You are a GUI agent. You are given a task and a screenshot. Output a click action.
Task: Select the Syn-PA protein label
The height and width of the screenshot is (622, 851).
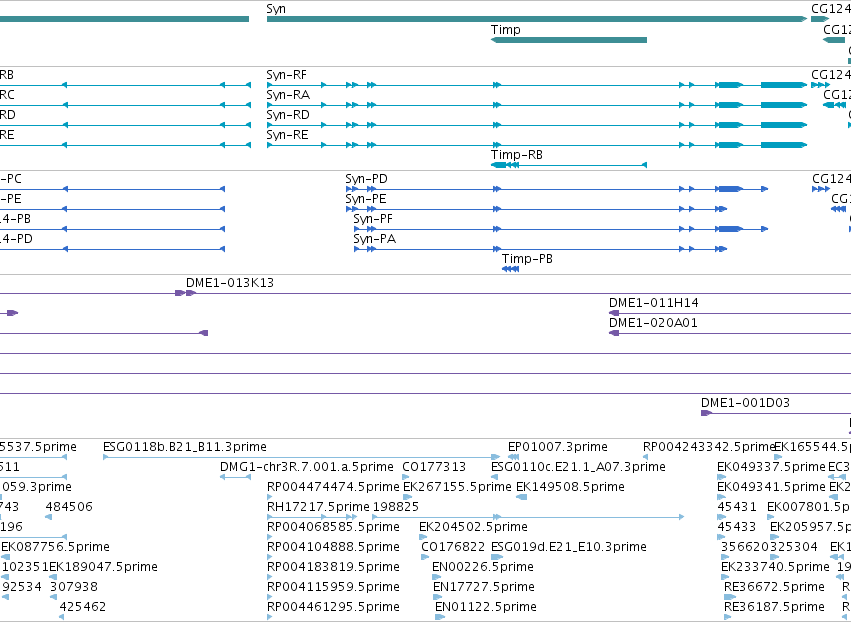(x=374, y=239)
